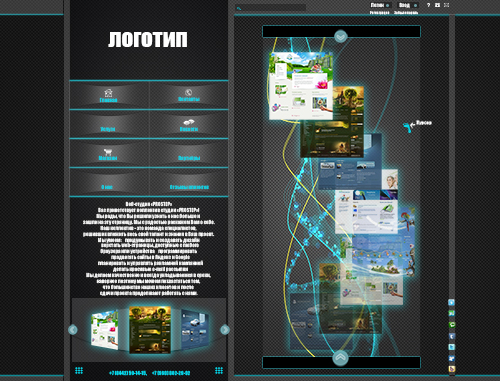The height and width of the screenshot is (381, 500).
Task: Click the up chevron below the gallery
Action: pyautogui.click(x=340, y=358)
